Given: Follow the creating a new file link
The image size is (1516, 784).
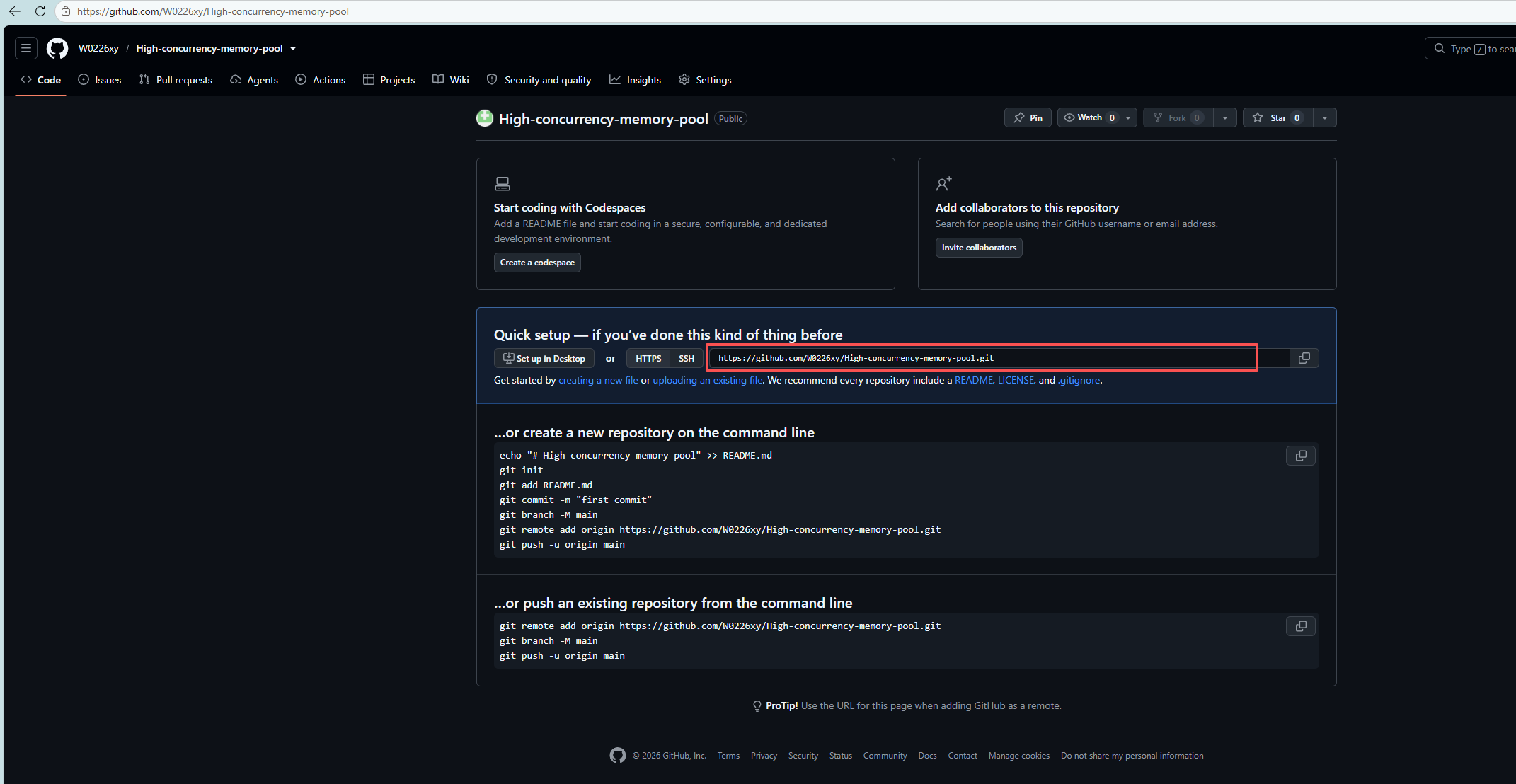Looking at the screenshot, I should click(x=598, y=380).
